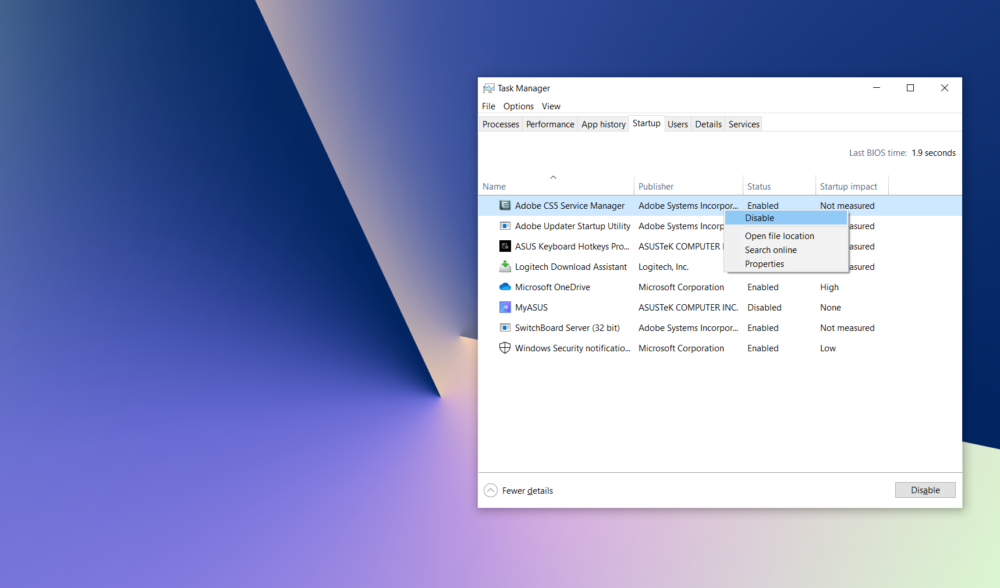Switch to the Performance tab
Screen dimensions: 1000x588
pyautogui.click(x=550, y=124)
